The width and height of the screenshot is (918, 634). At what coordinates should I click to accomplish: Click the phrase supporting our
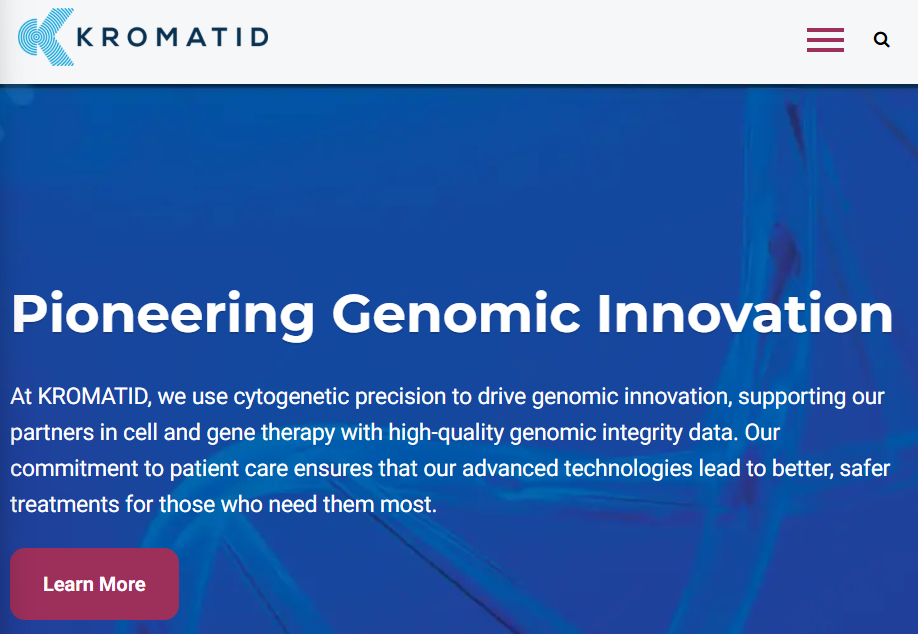pyautogui.click(x=811, y=397)
